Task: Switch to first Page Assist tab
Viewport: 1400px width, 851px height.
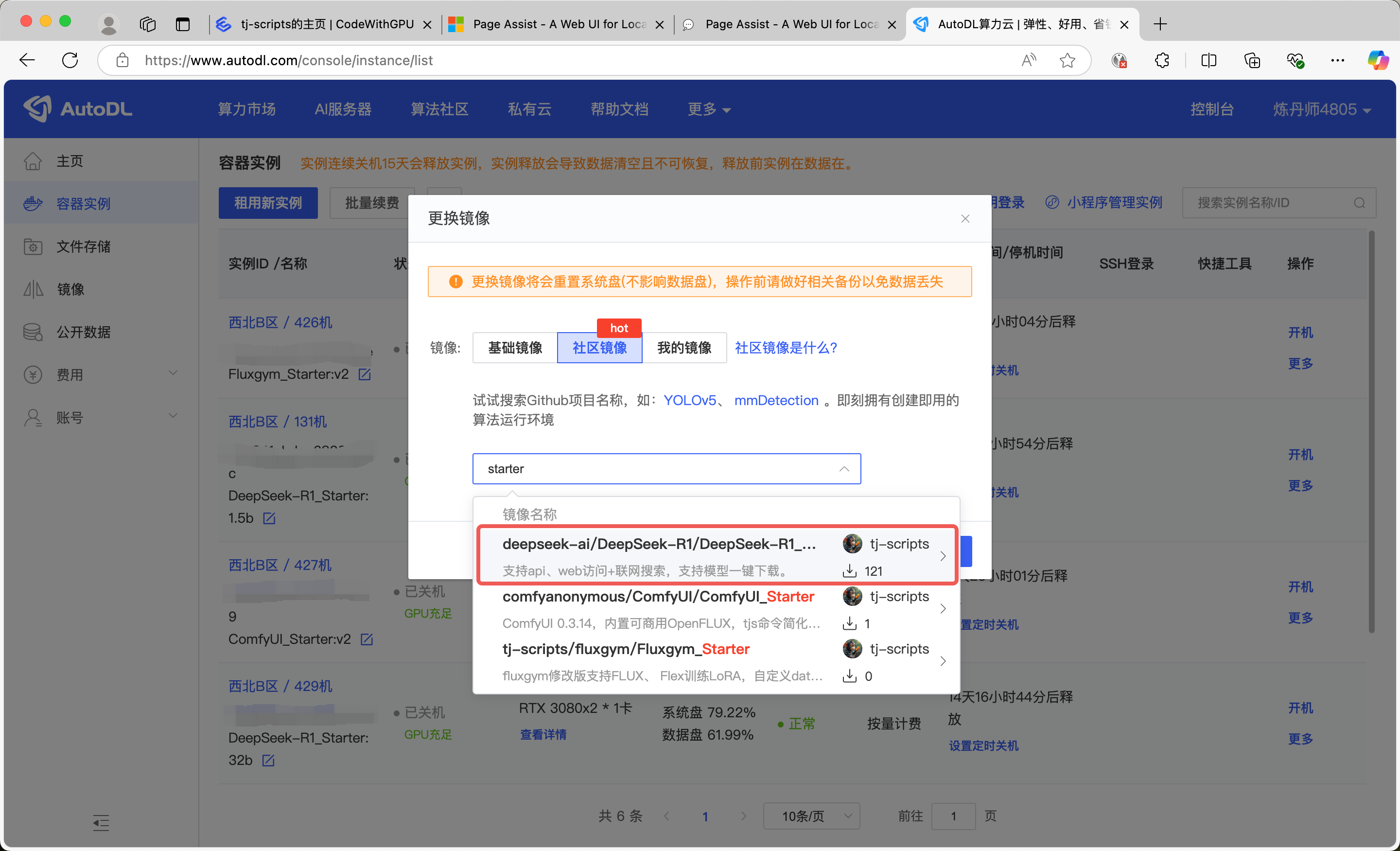Action: point(556,24)
